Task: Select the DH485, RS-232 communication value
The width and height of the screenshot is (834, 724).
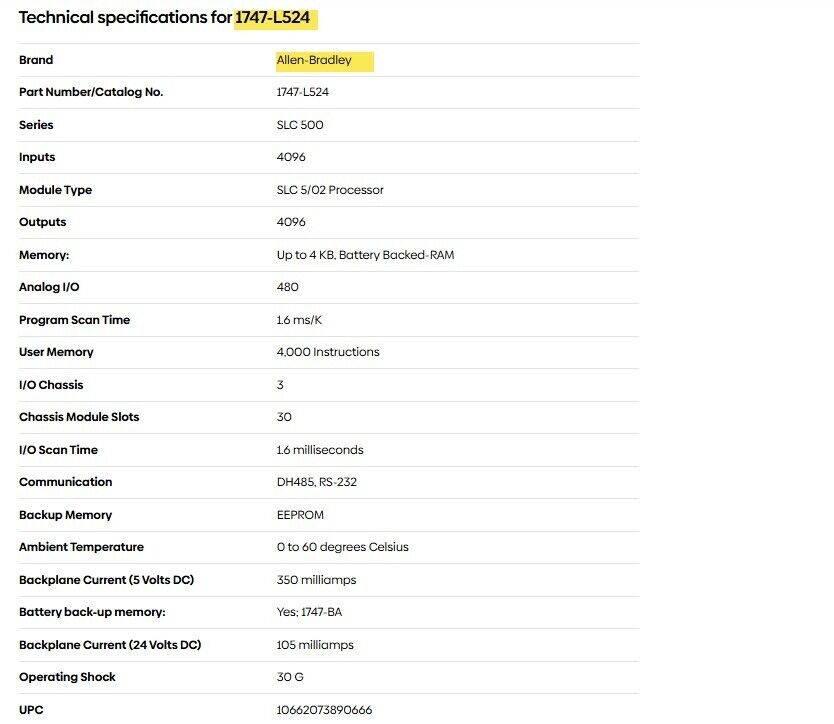Action: pos(317,482)
